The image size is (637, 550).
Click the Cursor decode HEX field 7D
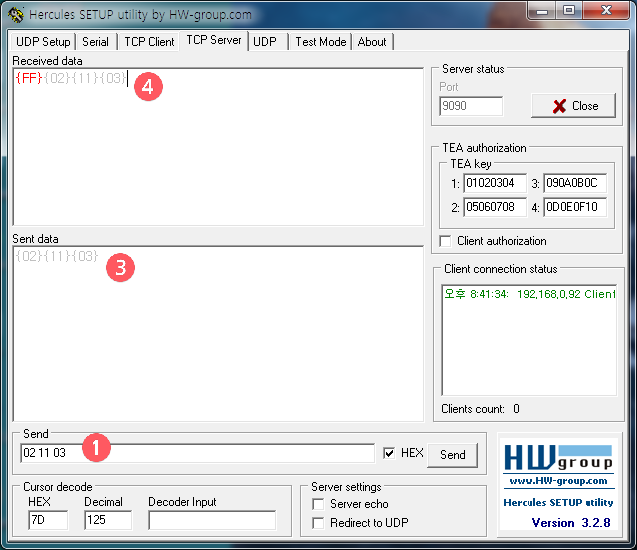48,520
